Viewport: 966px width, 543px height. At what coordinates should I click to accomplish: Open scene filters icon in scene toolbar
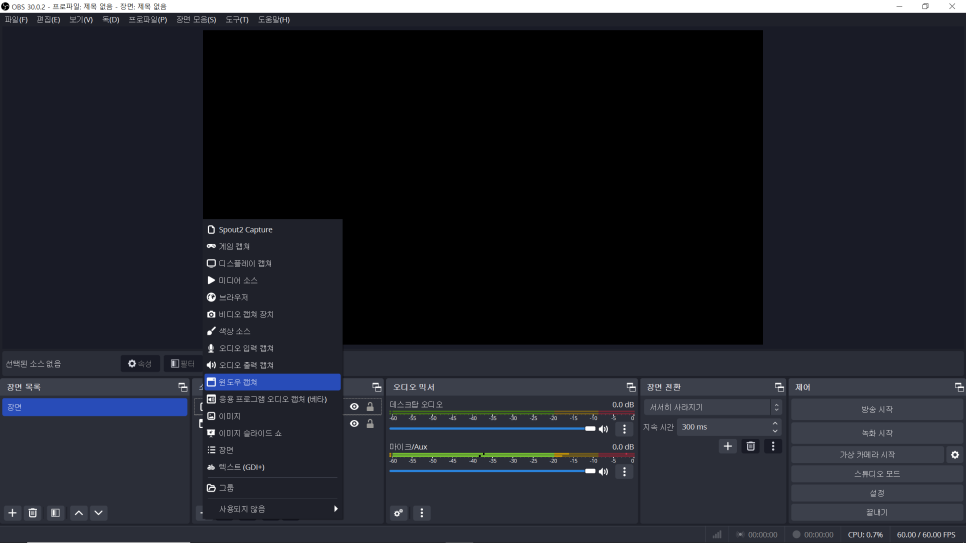pos(55,513)
